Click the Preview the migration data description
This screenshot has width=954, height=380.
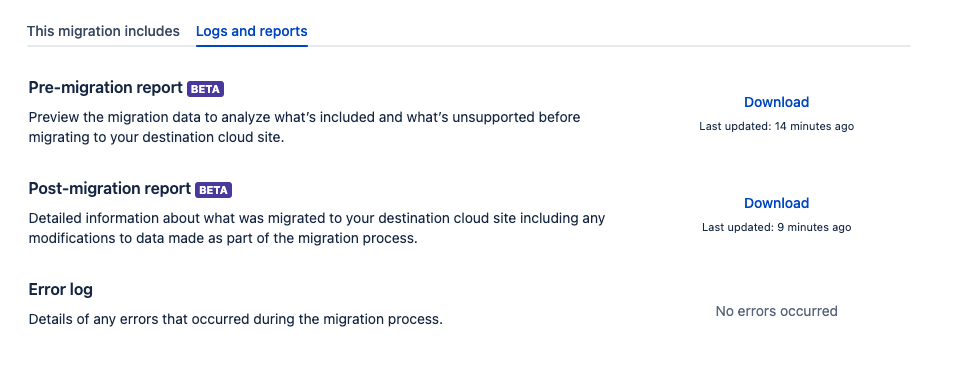click(x=304, y=127)
